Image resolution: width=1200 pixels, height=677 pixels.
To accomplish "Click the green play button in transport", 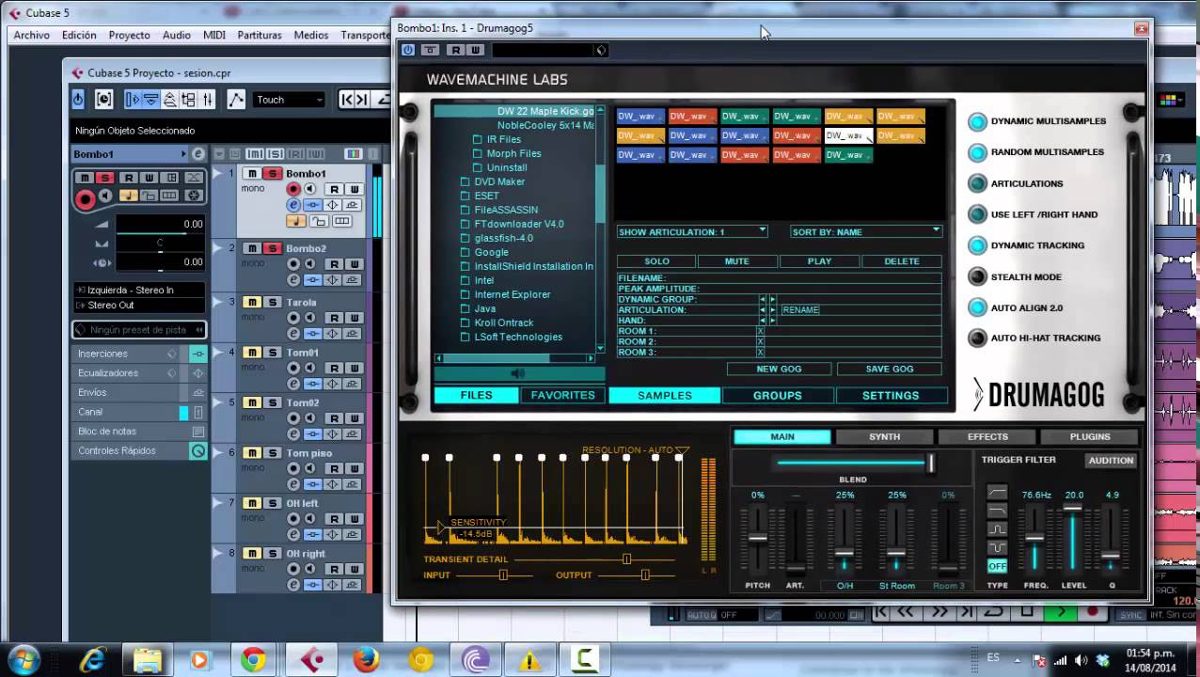I will [x=1059, y=612].
